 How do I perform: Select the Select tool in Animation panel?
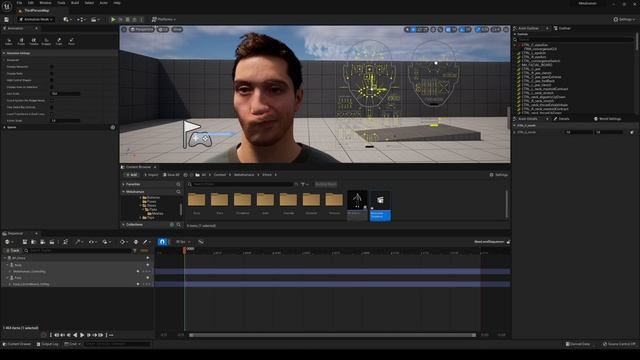click(x=9, y=41)
